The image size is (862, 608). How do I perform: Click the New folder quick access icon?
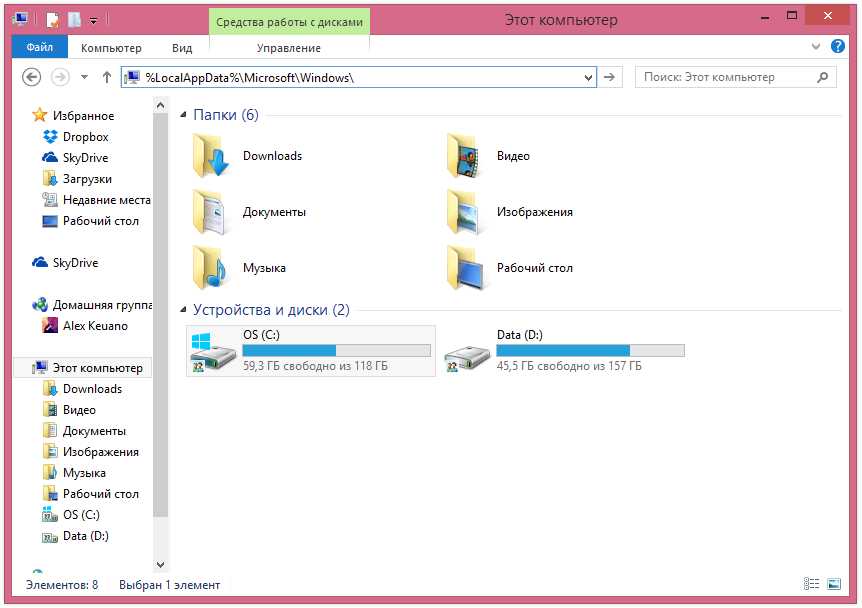click(74, 20)
